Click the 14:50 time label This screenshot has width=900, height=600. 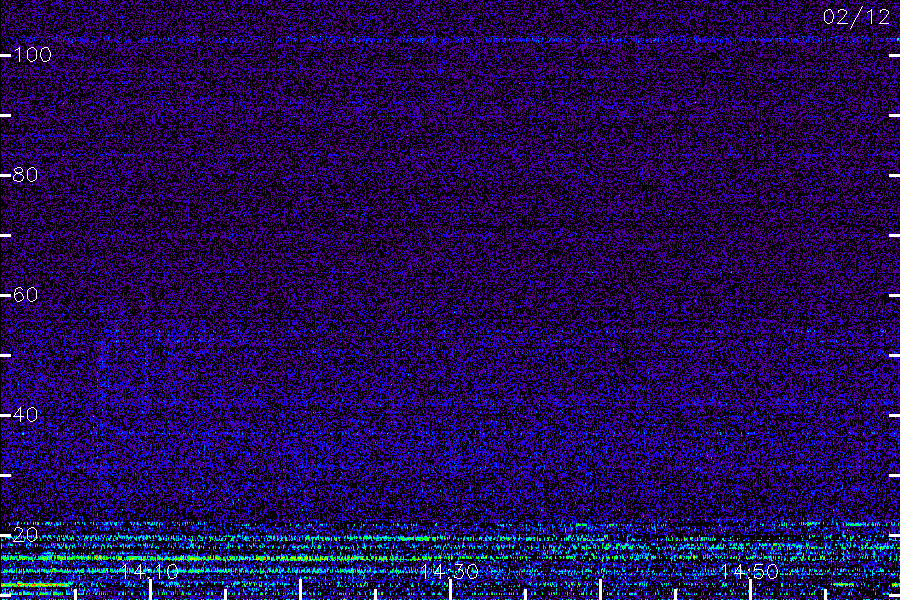tap(750, 571)
